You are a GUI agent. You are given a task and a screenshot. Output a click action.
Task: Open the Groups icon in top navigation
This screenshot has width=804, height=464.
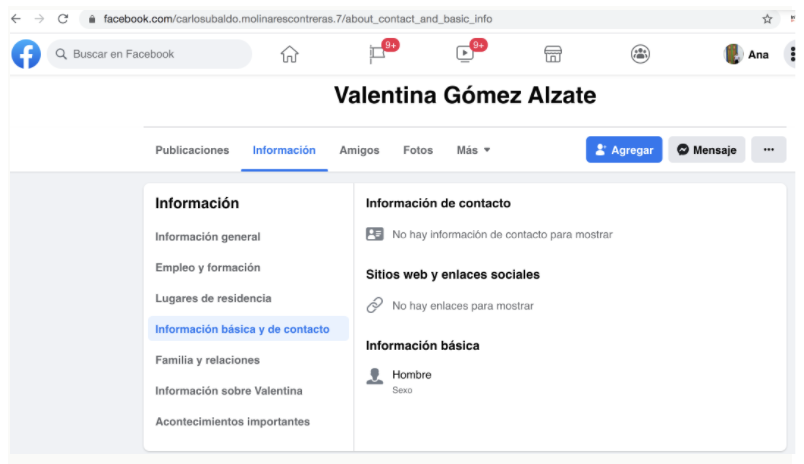pyautogui.click(x=640, y=54)
